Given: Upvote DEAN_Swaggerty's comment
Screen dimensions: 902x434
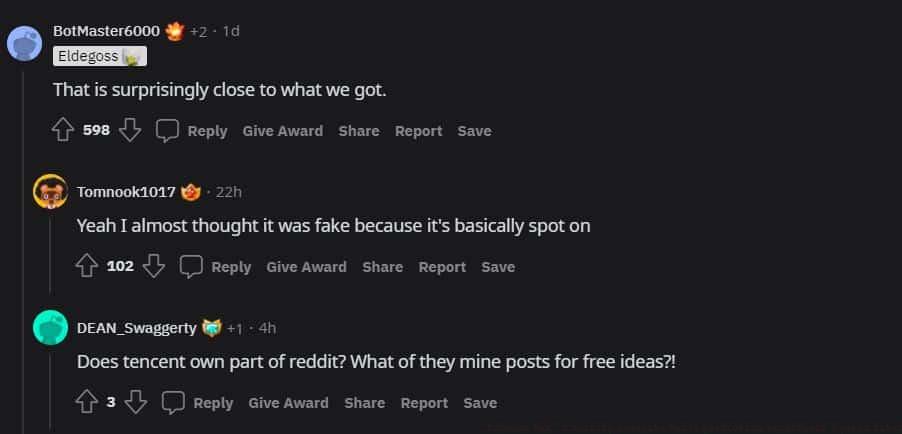Looking at the screenshot, I should 87,403.
